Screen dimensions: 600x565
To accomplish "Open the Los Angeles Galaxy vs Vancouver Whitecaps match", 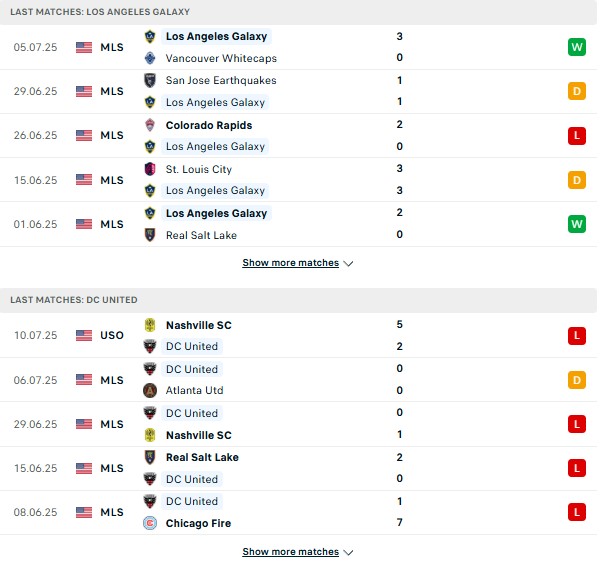I will (298, 47).
